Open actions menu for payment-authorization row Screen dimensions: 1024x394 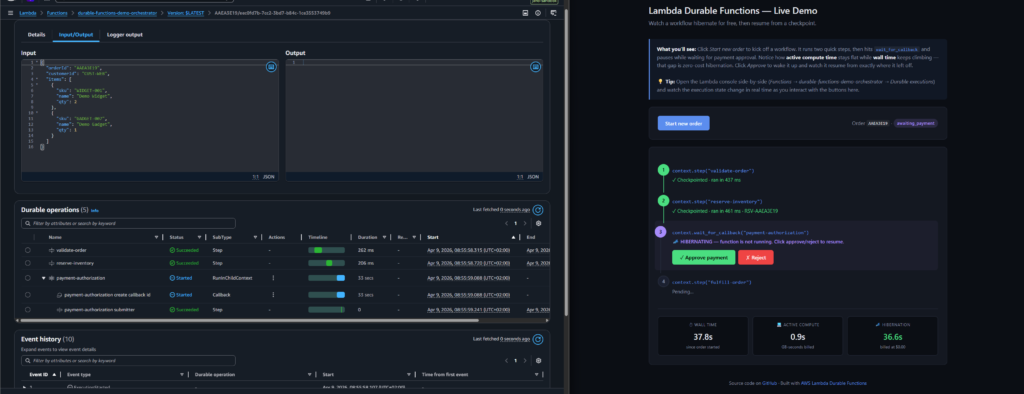tap(273, 278)
